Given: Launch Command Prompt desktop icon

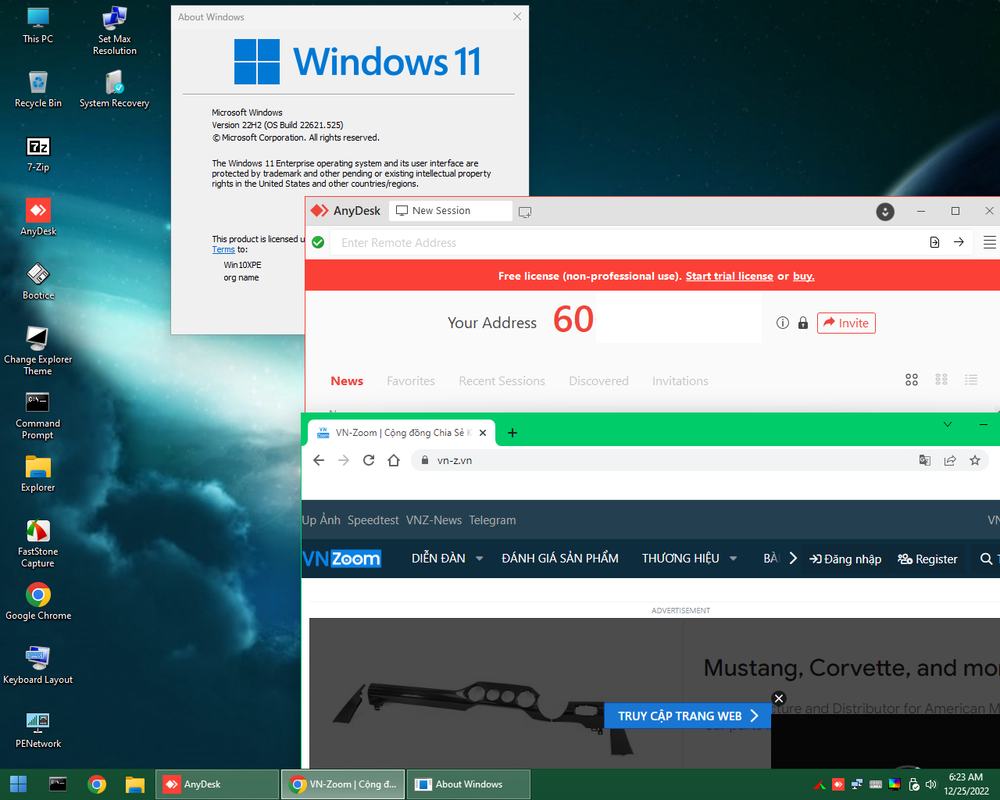Looking at the screenshot, I should pos(38,415).
